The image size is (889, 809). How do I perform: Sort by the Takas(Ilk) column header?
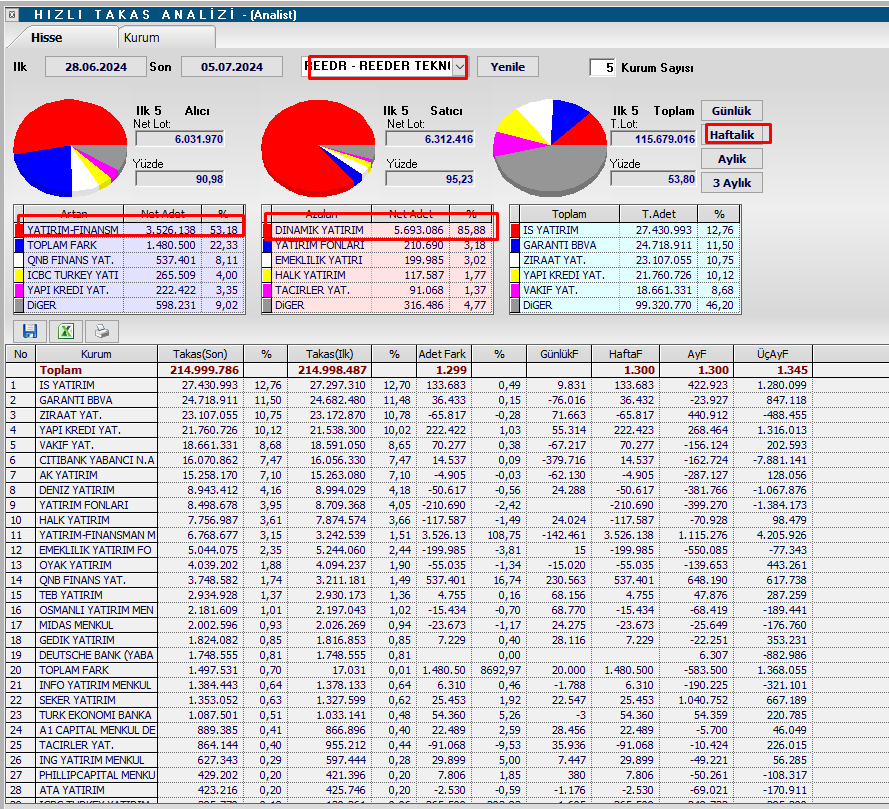click(x=329, y=354)
